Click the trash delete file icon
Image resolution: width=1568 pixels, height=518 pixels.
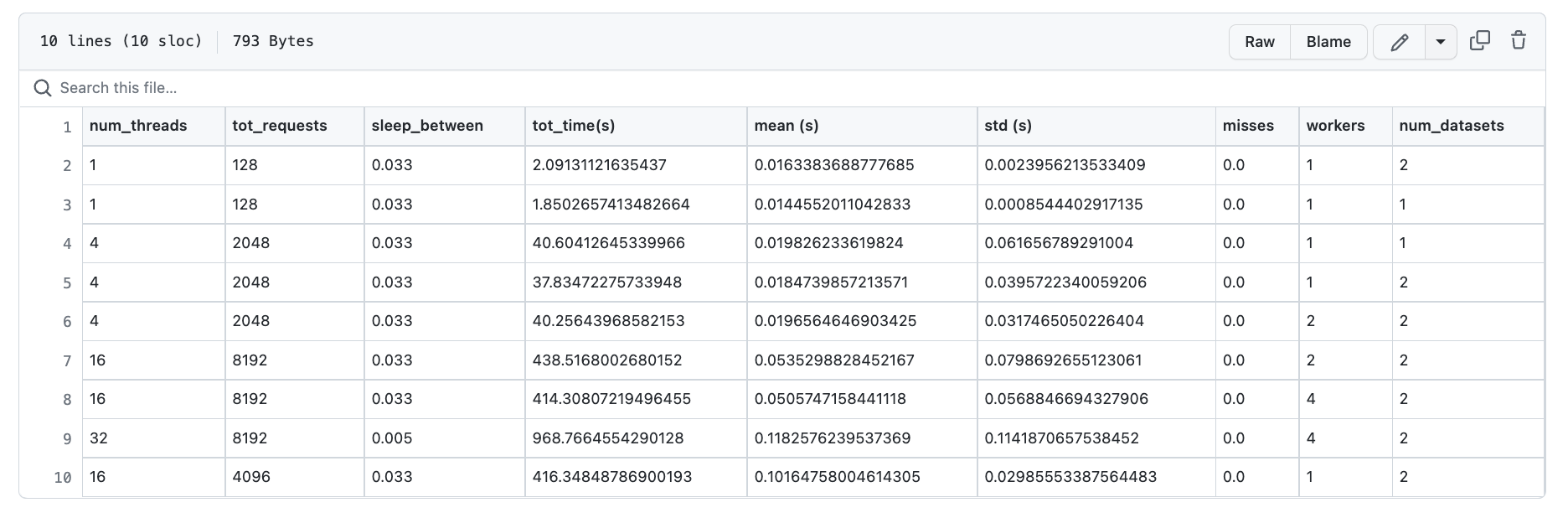pos(1519,41)
